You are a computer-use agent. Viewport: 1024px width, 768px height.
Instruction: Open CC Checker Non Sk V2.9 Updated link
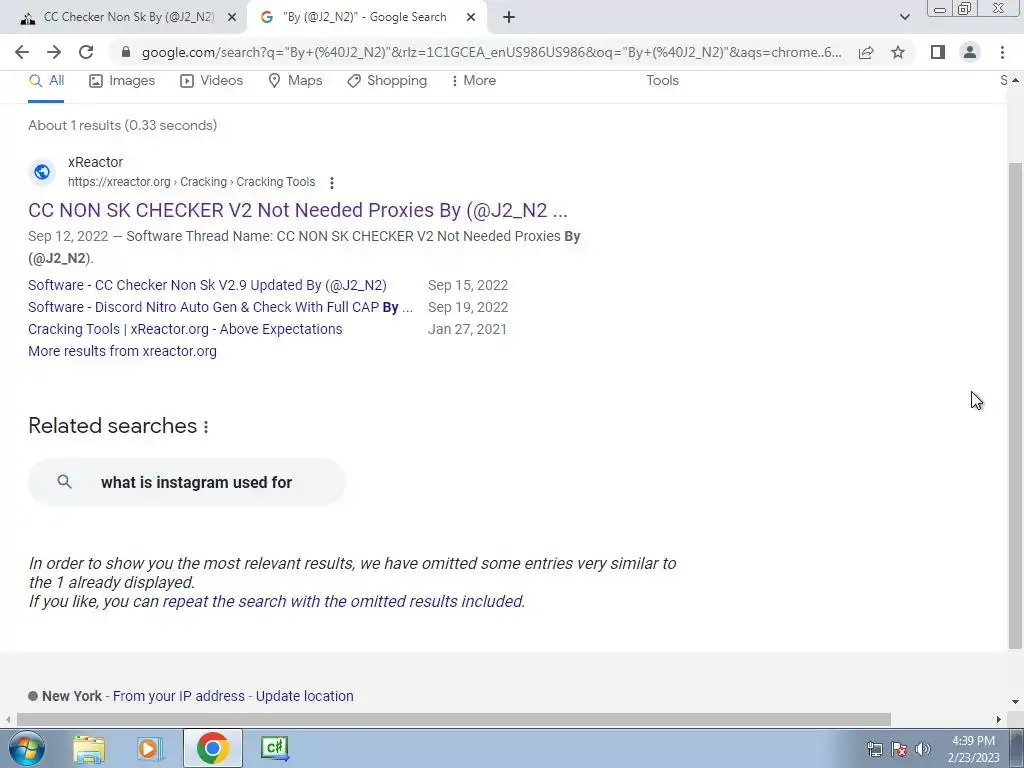(207, 285)
